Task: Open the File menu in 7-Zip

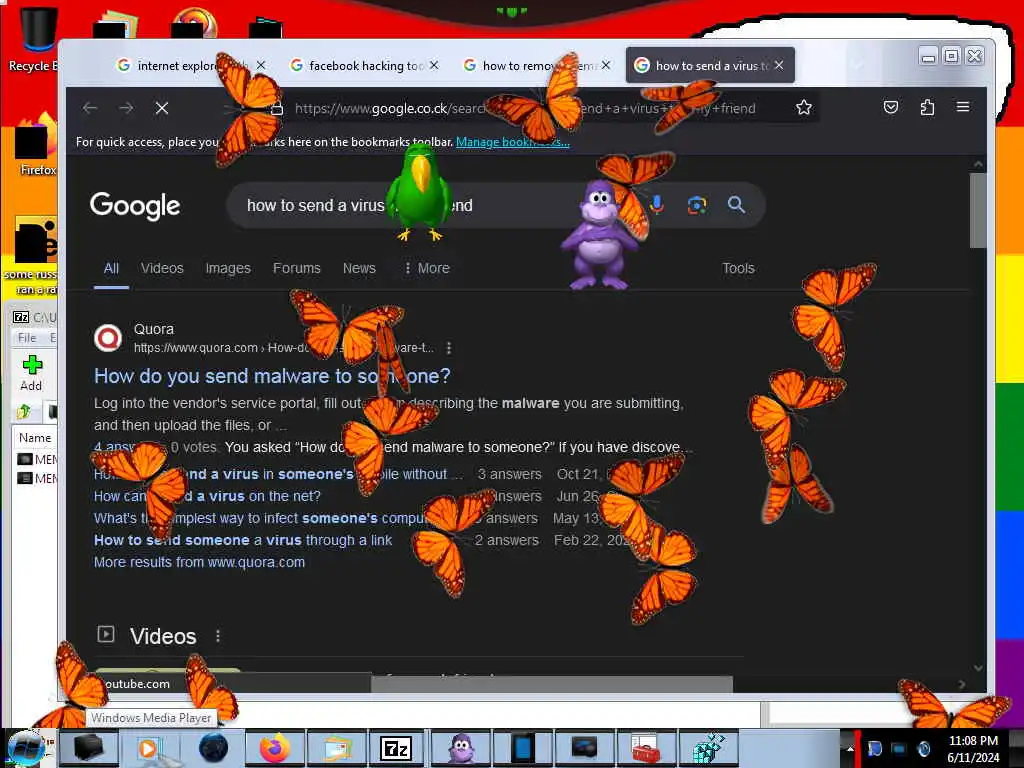Action: [x=27, y=338]
